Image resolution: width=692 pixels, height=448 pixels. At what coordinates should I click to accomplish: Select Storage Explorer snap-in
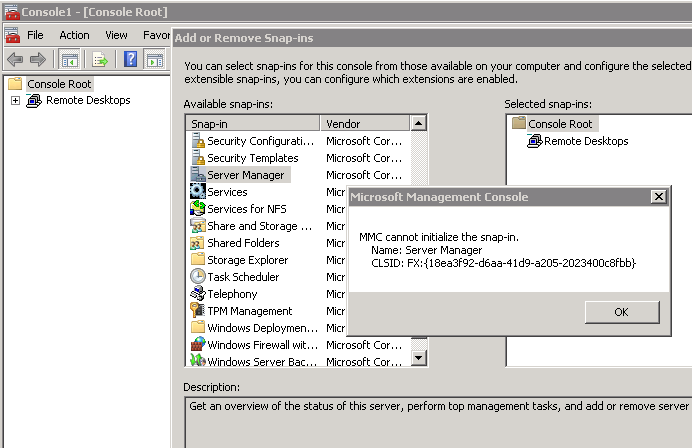pyautogui.click(x=248, y=260)
